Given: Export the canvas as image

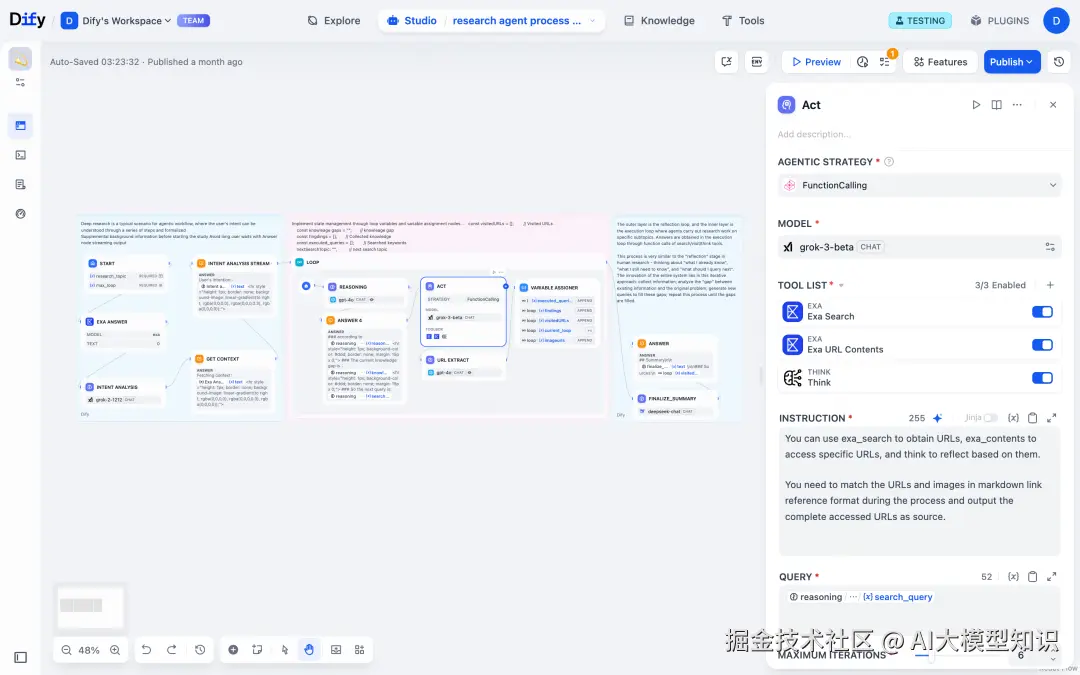Looking at the screenshot, I should pyautogui.click(x=336, y=650).
